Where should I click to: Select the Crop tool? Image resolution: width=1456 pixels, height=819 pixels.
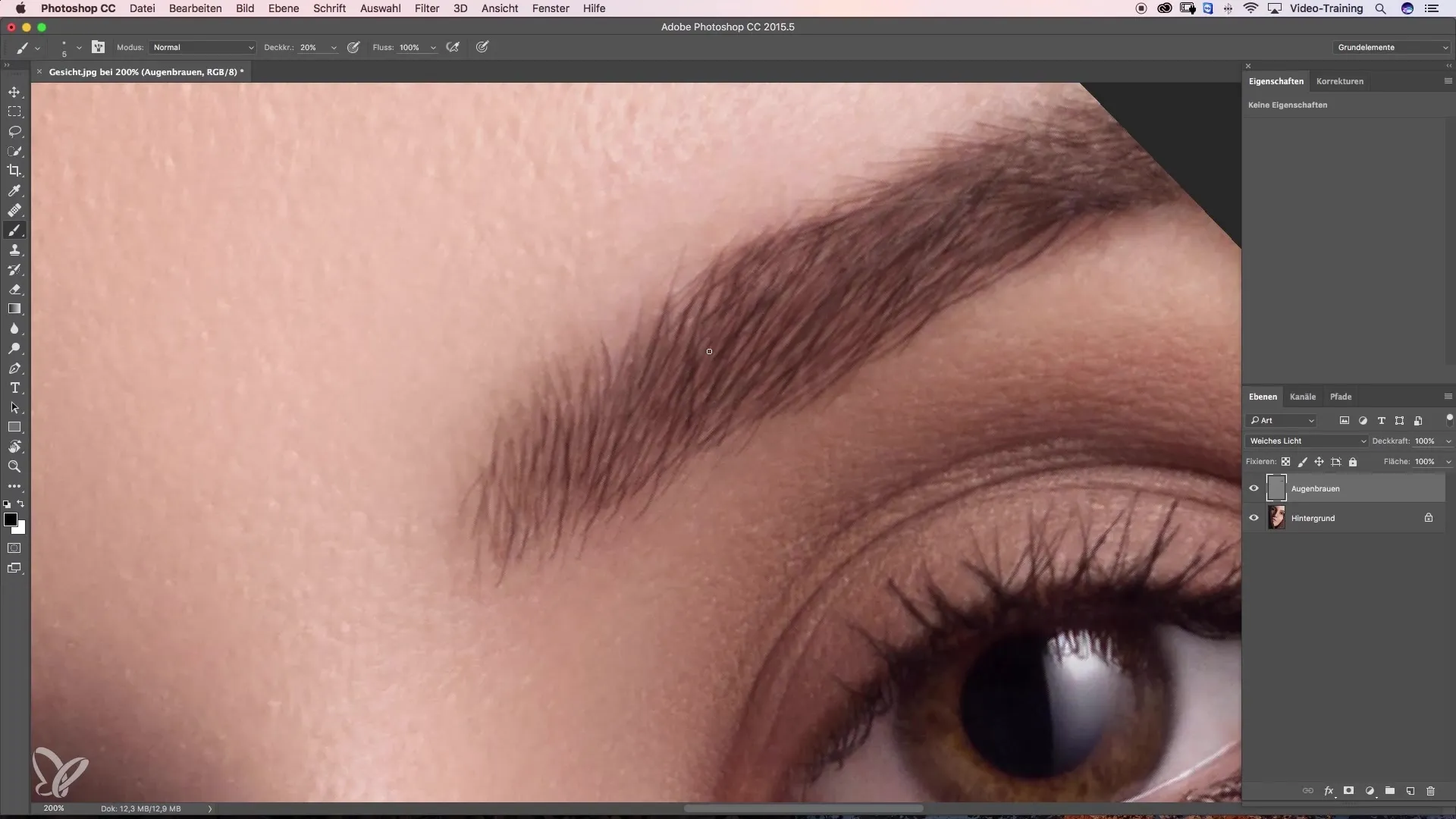14,171
